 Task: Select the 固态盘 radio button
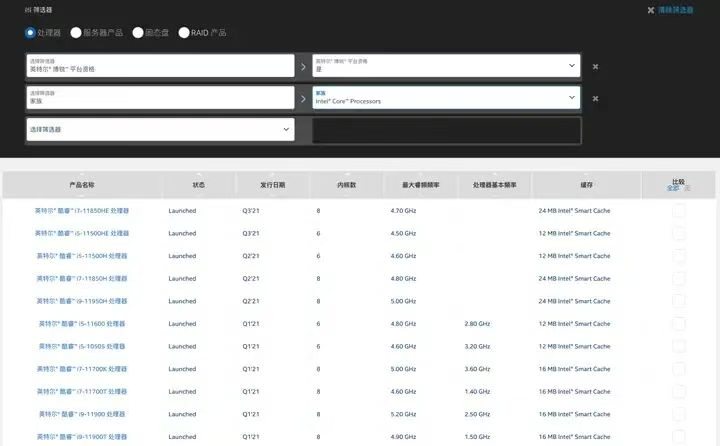tap(138, 33)
